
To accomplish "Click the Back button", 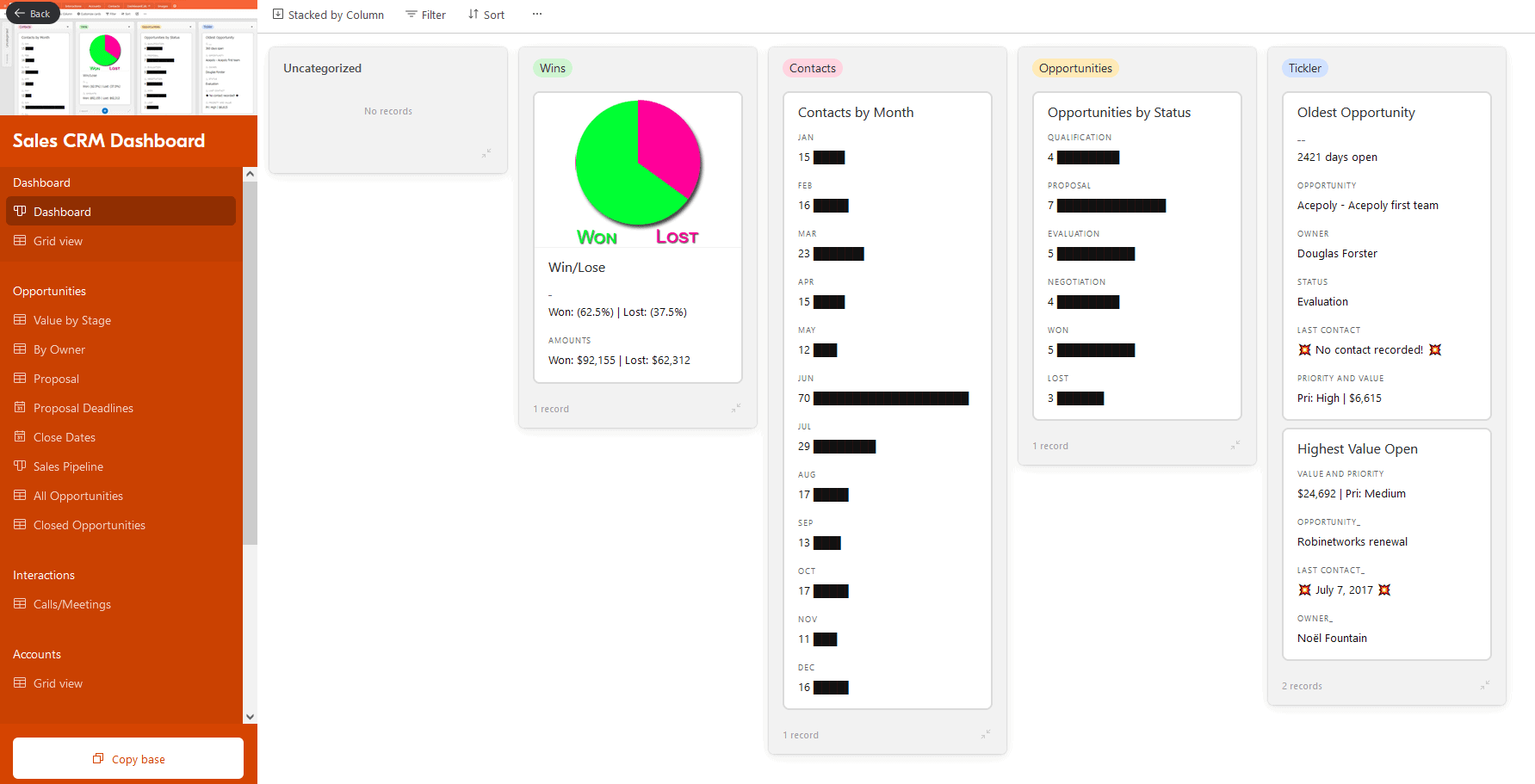I will [32, 13].
